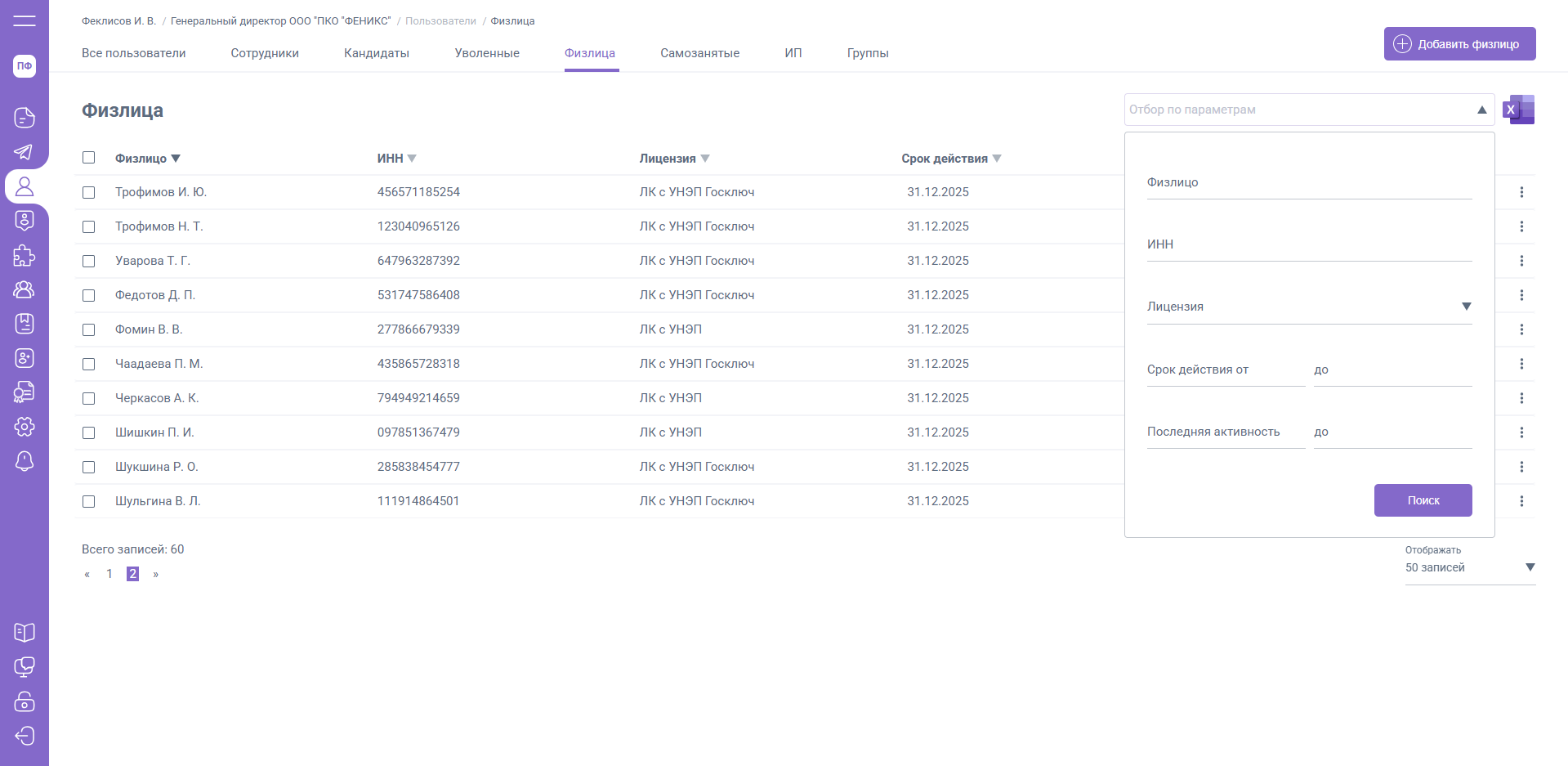Viewport: 1568px width, 766px height.
Task: Toggle the select-all checkbox in header
Action: point(89,158)
